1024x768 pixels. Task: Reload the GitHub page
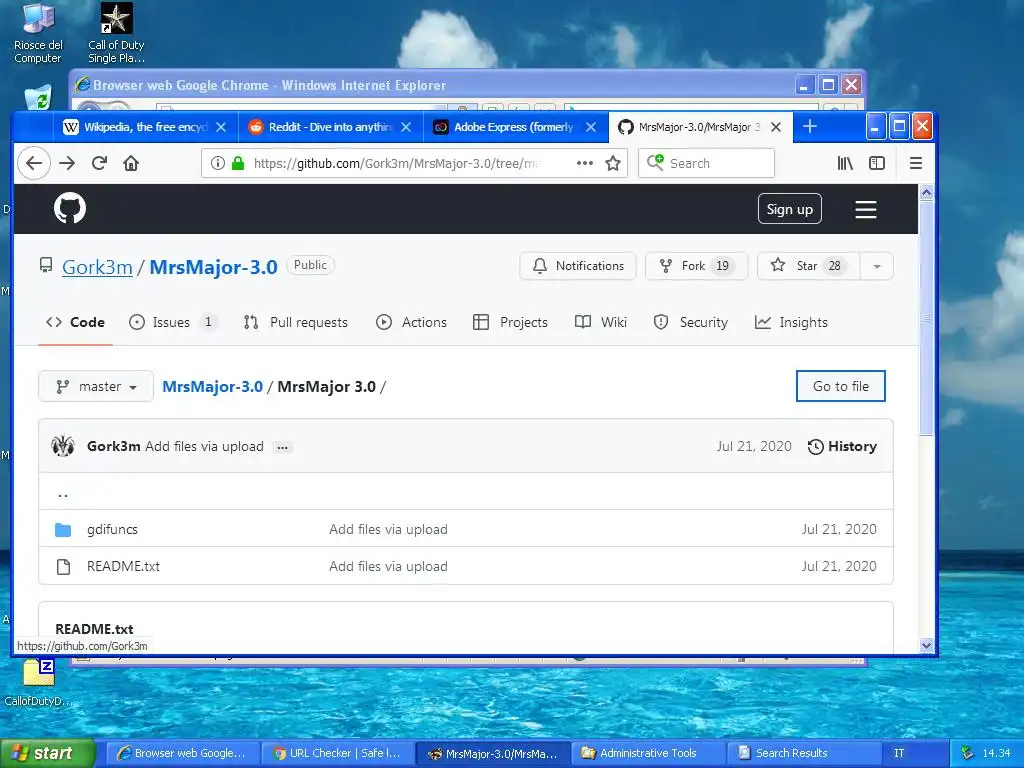[99, 163]
